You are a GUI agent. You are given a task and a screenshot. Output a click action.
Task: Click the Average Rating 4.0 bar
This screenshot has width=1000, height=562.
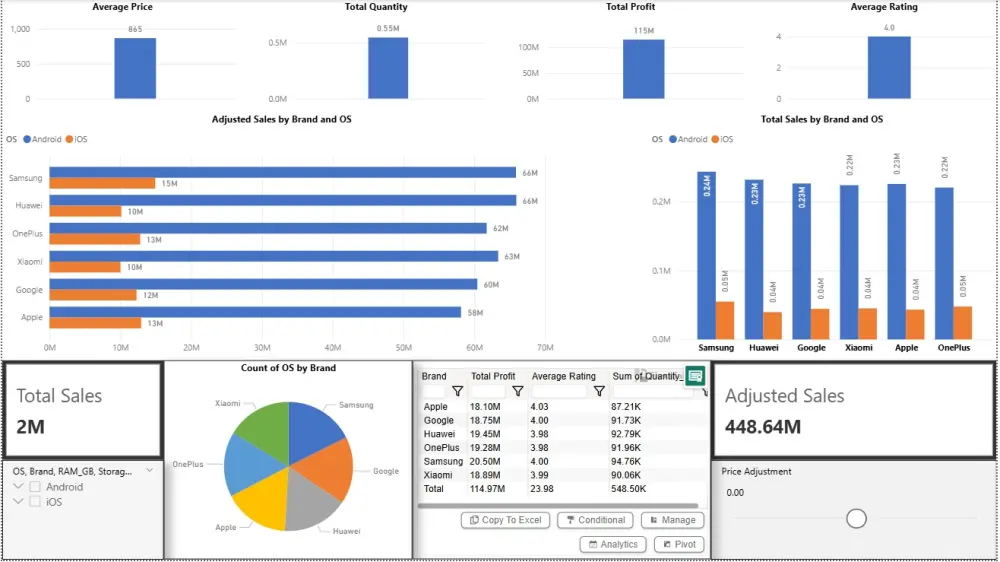coord(889,68)
